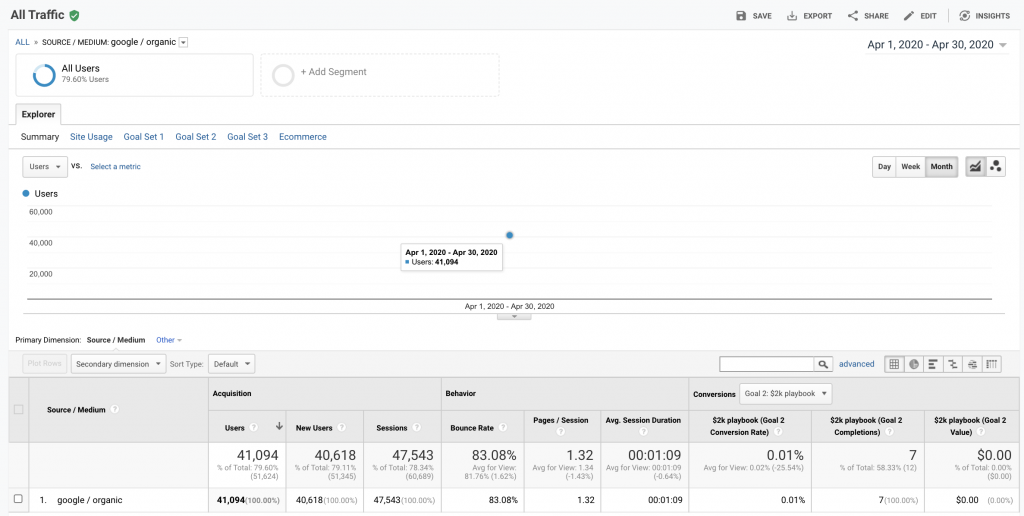Open the Goal Set 1 sub-tab

(x=144, y=137)
